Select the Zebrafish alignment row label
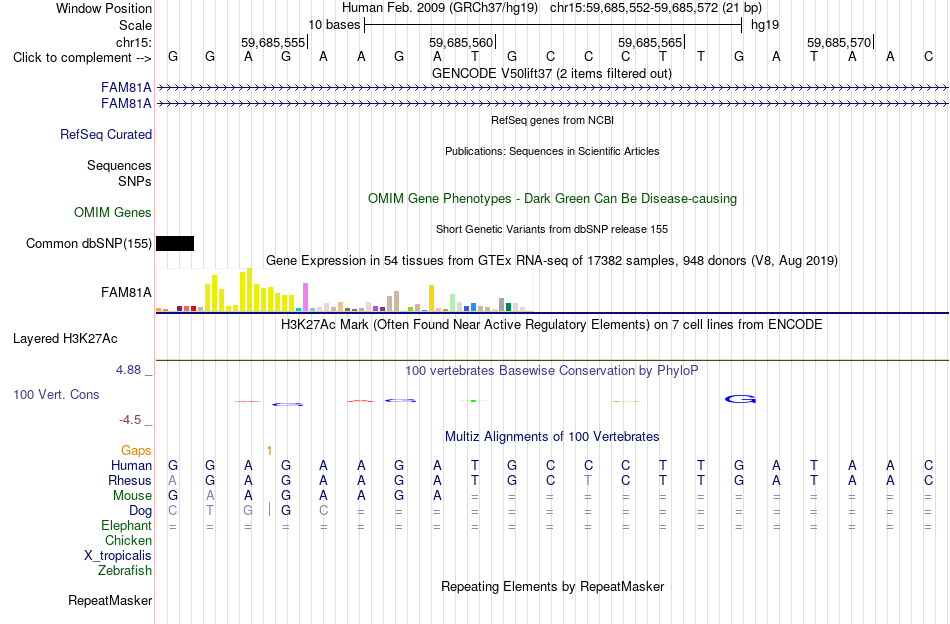Viewport: 950px width, 624px height. click(x=125, y=570)
